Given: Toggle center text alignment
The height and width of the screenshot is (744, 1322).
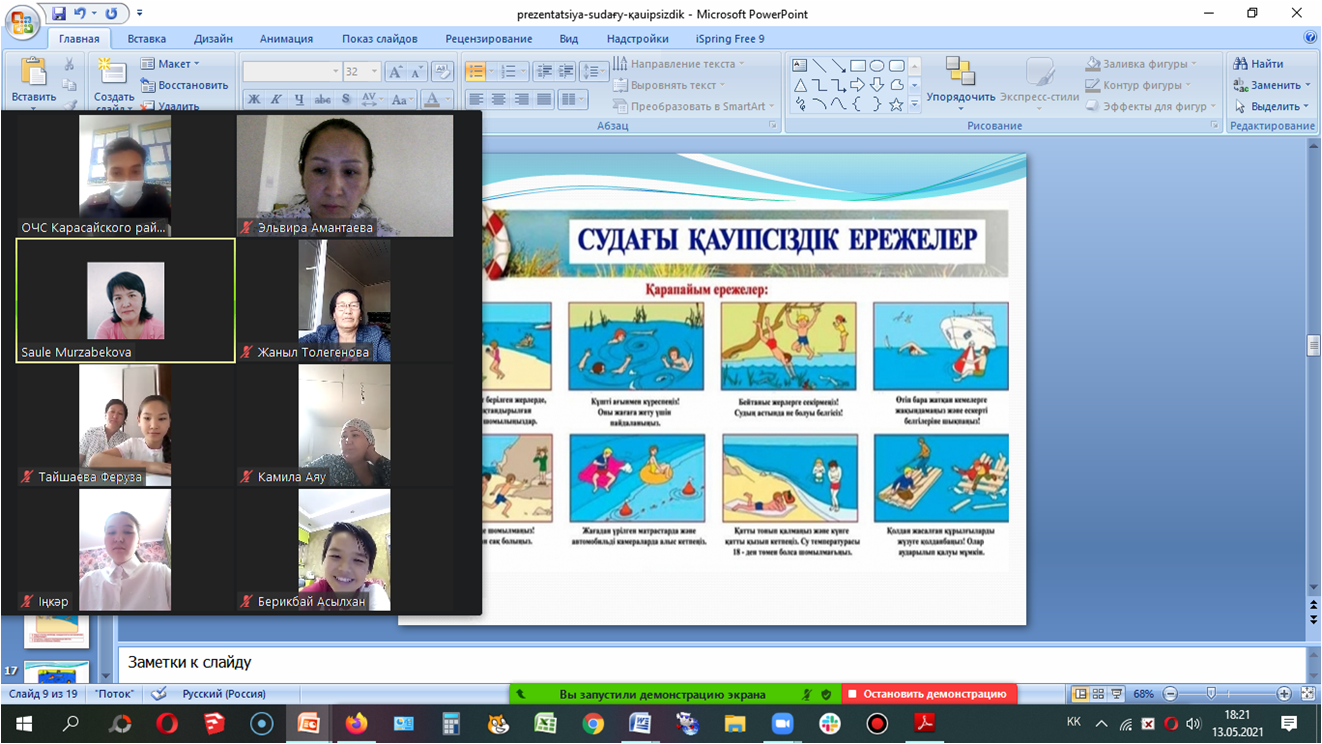Looking at the screenshot, I should (x=499, y=100).
